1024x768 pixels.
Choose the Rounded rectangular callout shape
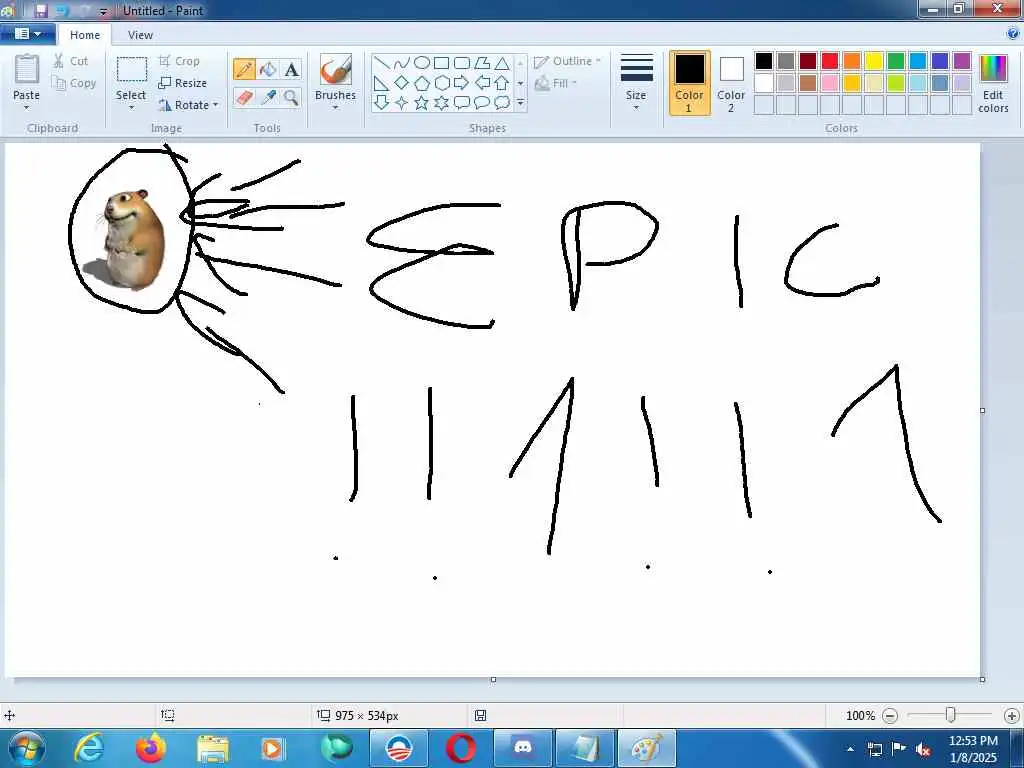(x=462, y=103)
